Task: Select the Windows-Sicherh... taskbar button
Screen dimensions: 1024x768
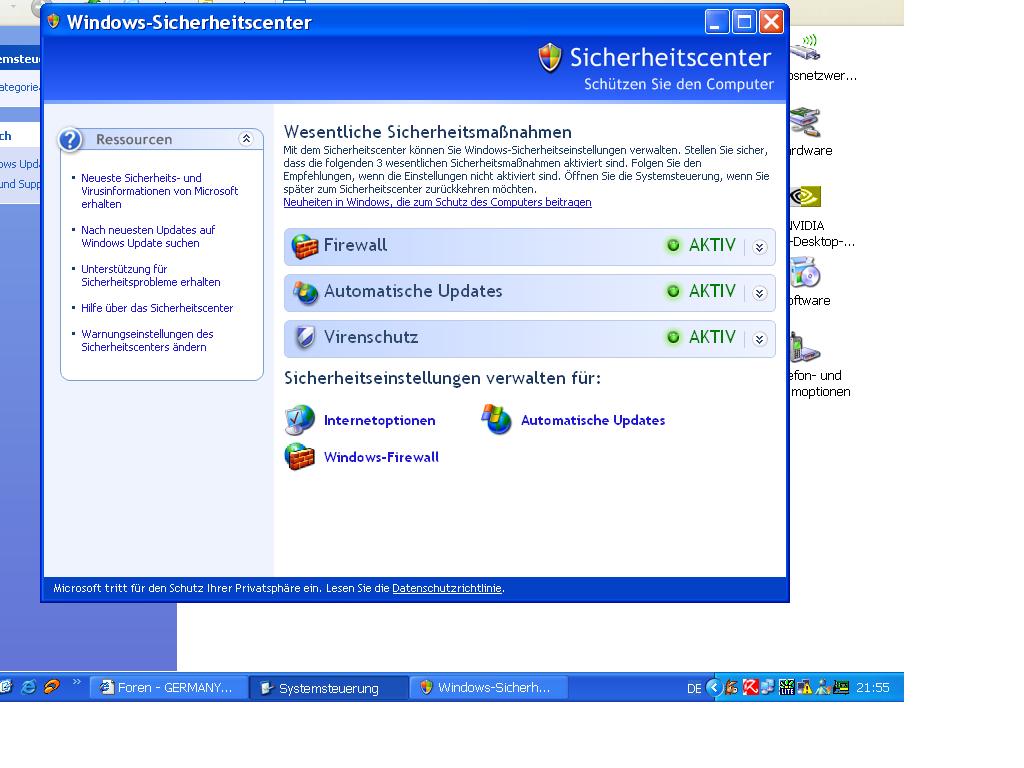Action: click(x=489, y=688)
